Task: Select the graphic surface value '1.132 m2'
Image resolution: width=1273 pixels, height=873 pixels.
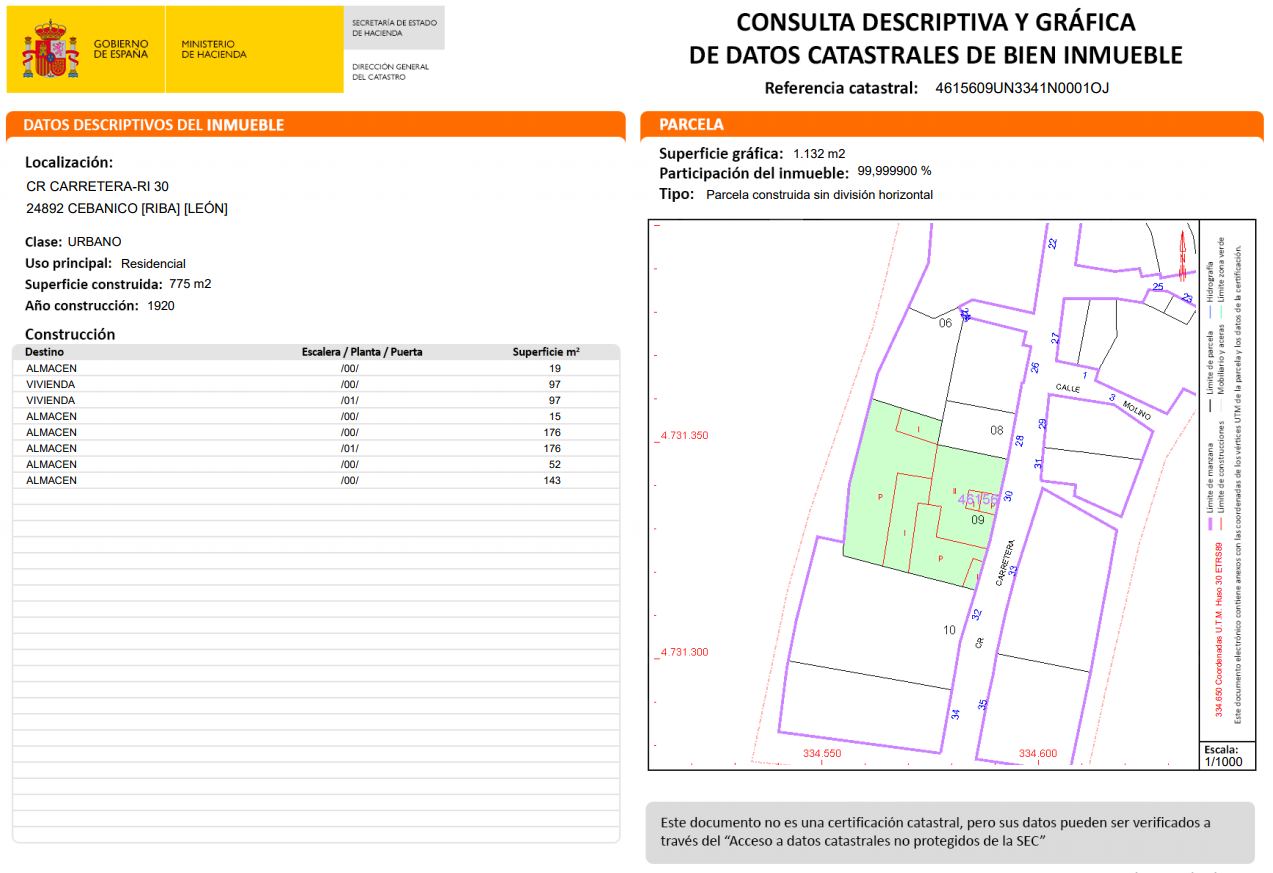Action: tap(819, 154)
